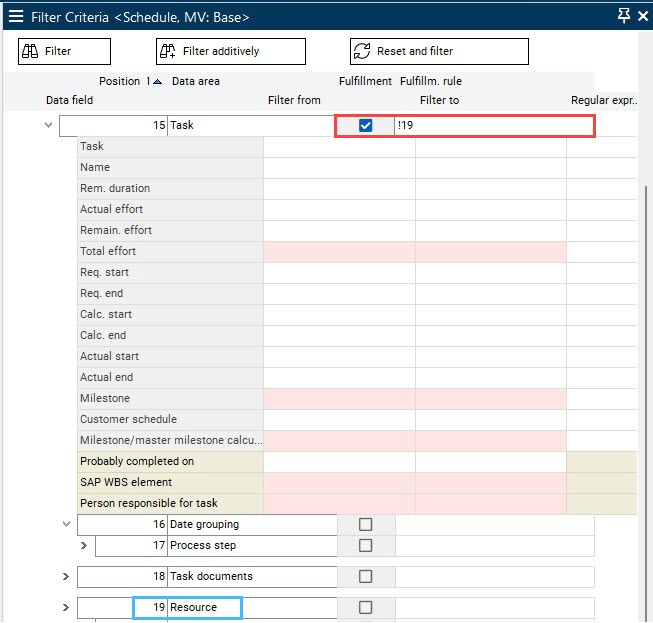
Task: Click Reset and filter button
Action: [438, 51]
